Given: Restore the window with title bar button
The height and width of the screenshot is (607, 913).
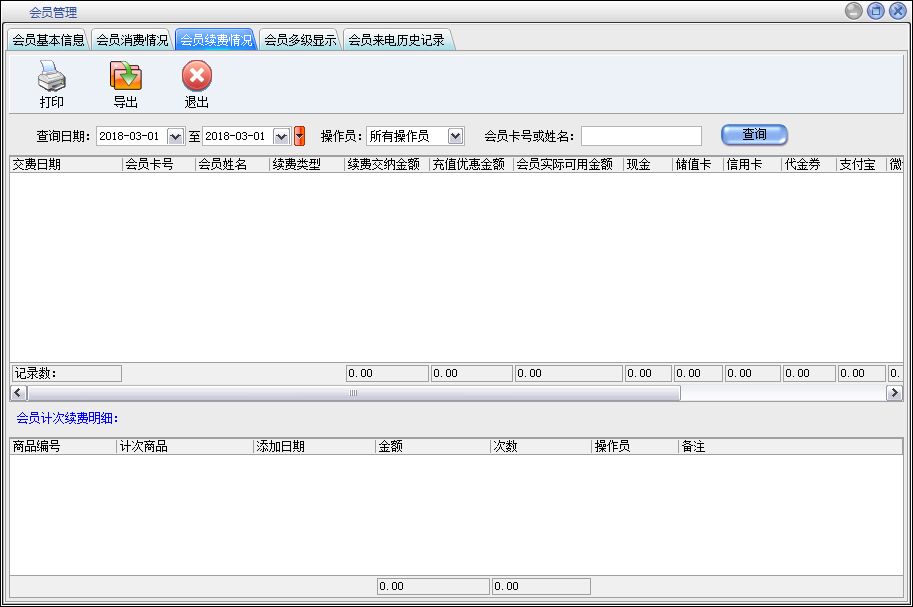Looking at the screenshot, I should [x=875, y=12].
